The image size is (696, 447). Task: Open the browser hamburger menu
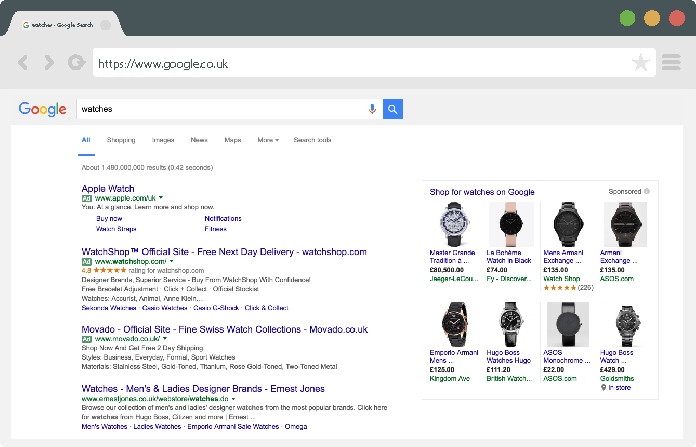coord(671,62)
